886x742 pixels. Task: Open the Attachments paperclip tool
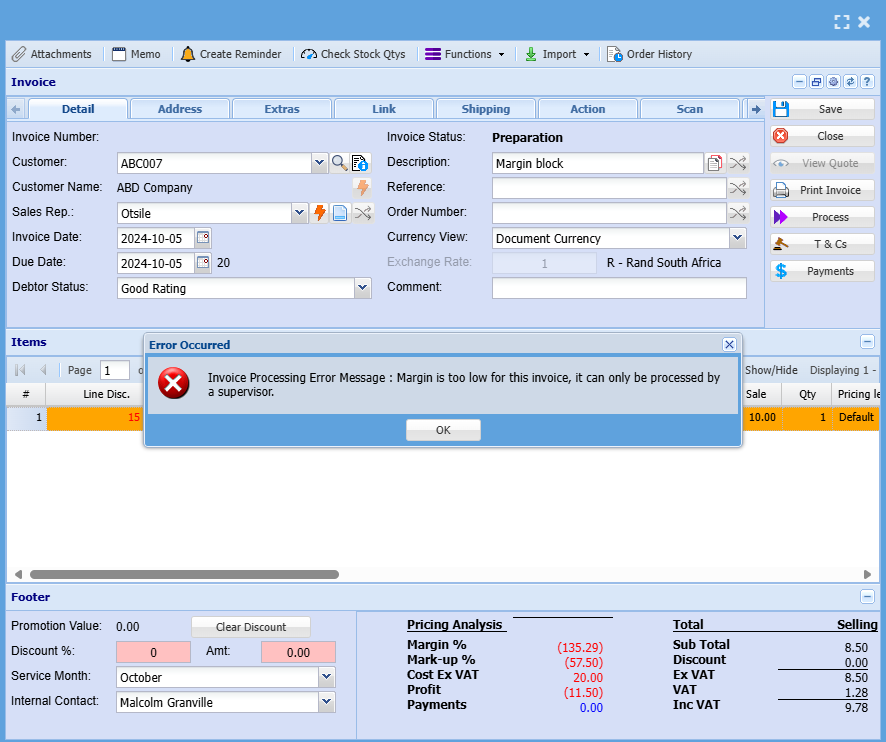pyautogui.click(x=19, y=54)
